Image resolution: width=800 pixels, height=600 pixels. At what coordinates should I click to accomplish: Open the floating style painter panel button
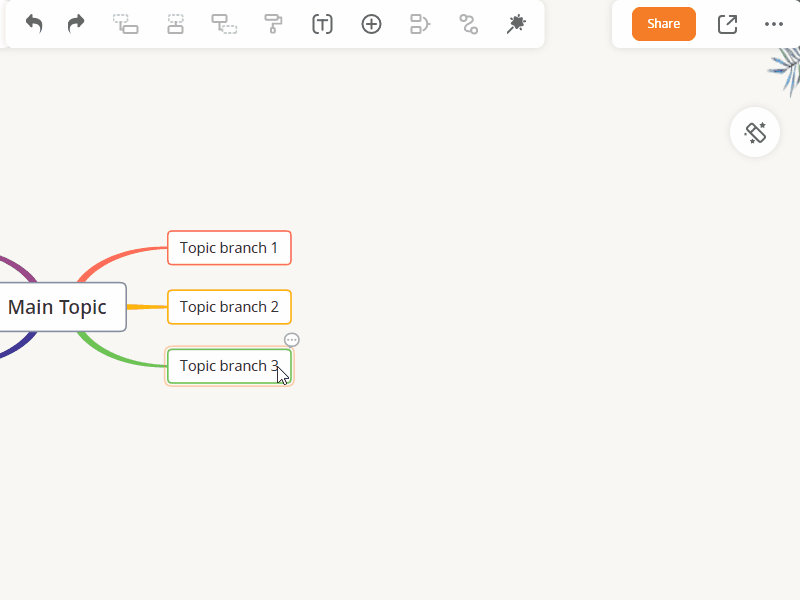pyautogui.click(x=755, y=132)
